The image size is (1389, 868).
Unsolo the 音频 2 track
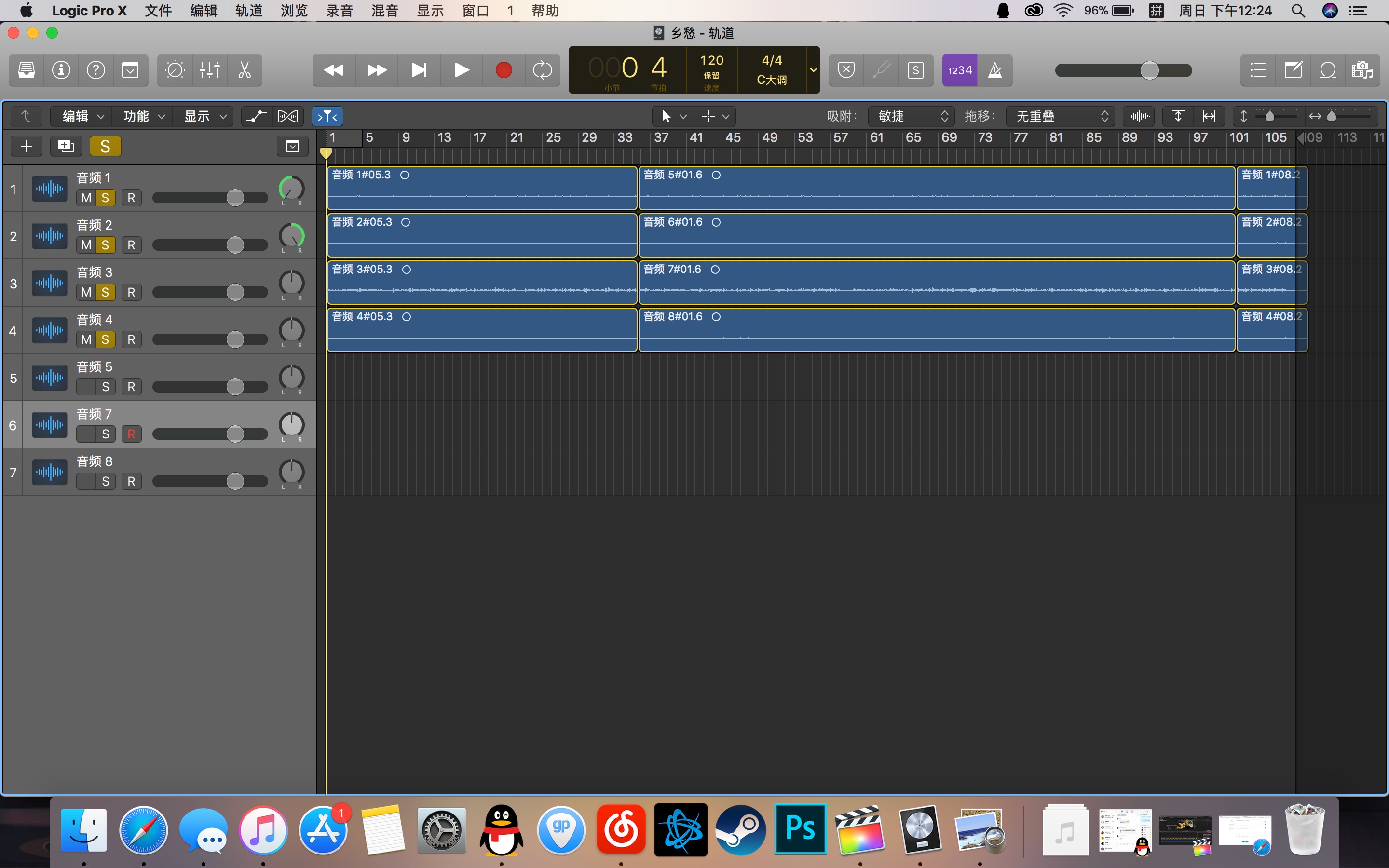click(106, 245)
